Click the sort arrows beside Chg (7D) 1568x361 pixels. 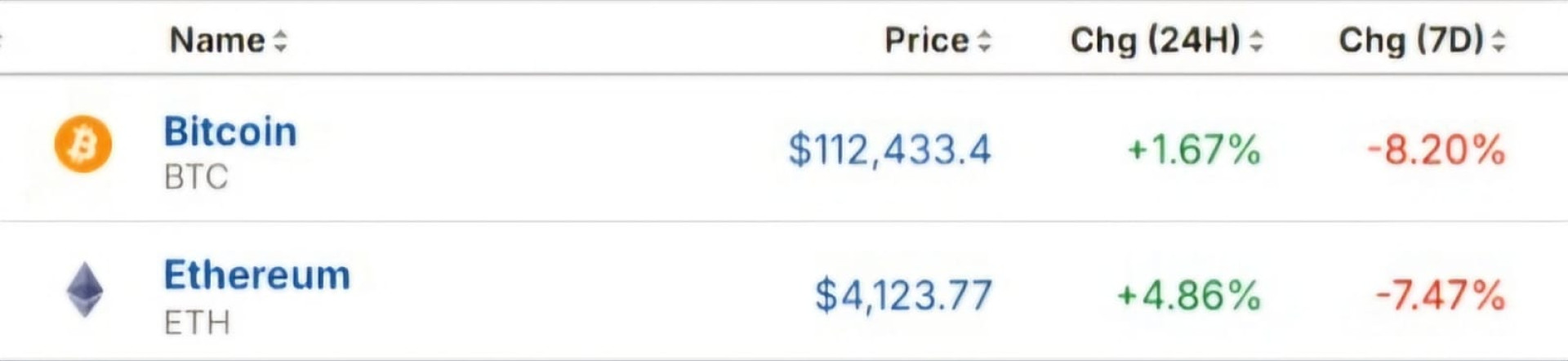[x=1498, y=41]
